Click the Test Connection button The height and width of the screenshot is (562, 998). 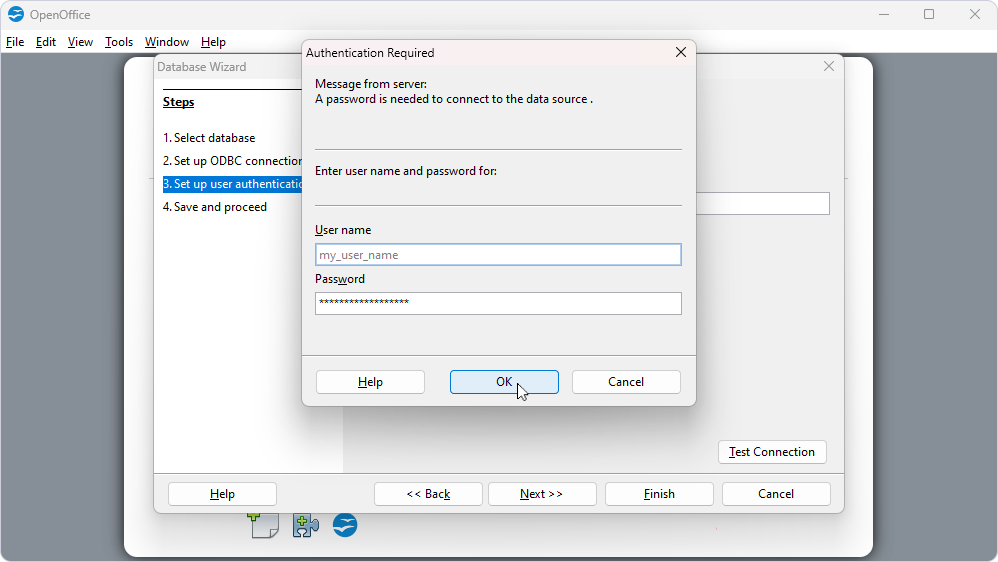pos(772,452)
